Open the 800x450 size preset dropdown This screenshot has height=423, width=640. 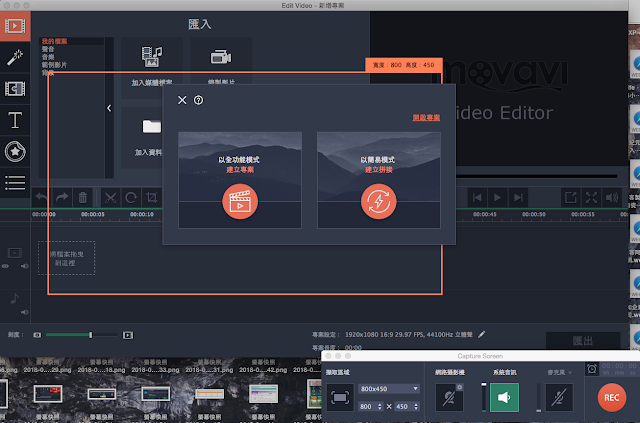389,389
